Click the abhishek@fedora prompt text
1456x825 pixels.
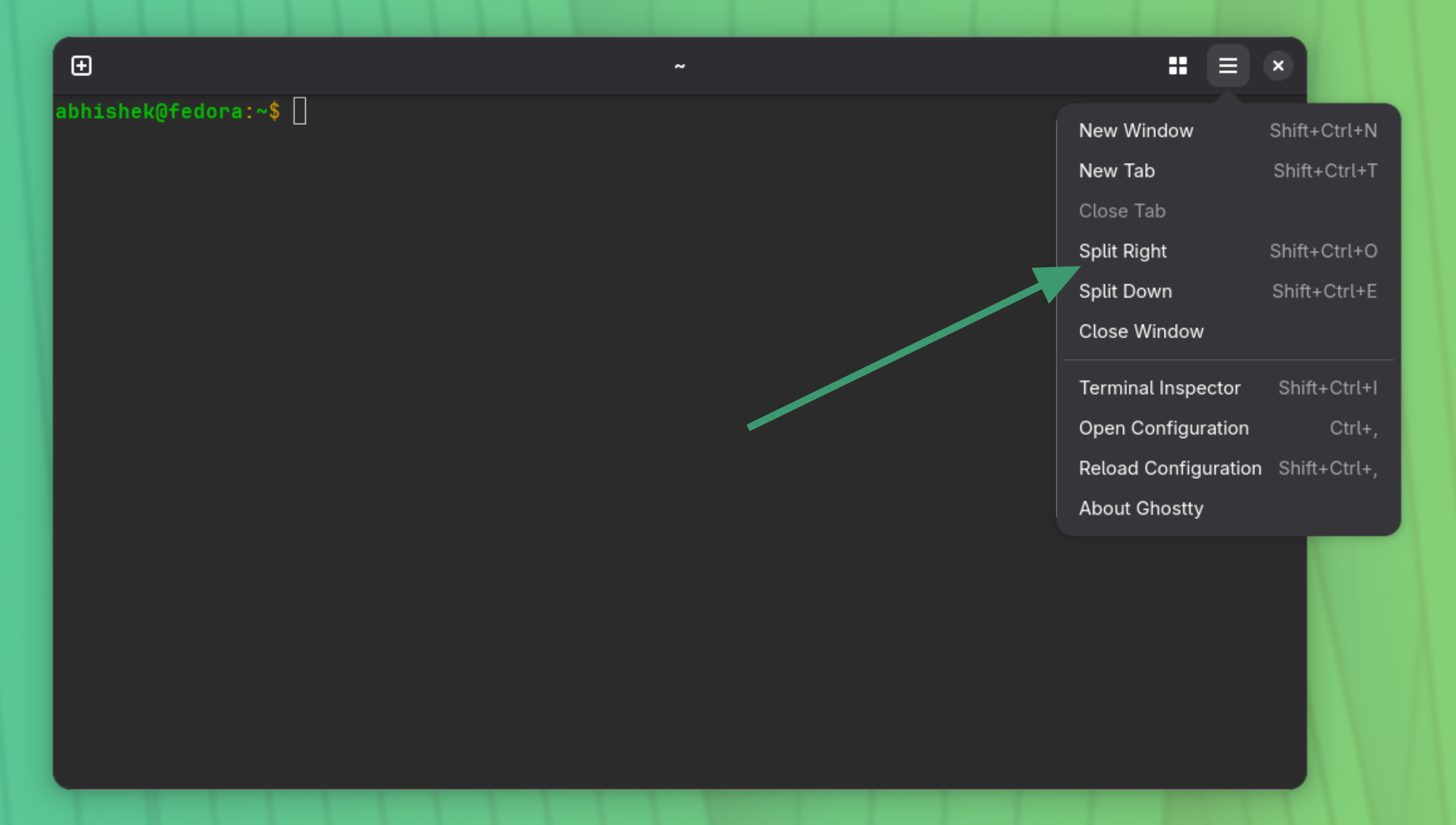149,111
